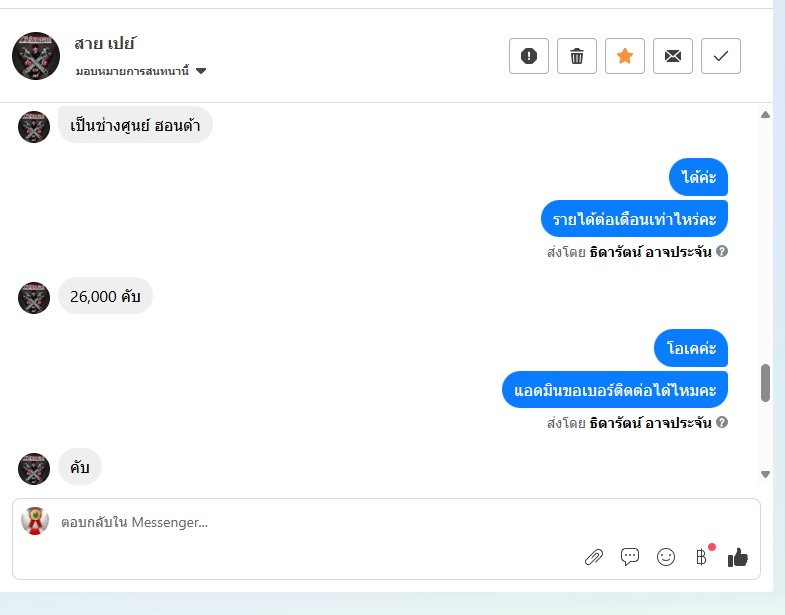Viewport: 785px width, 615px height.
Task: Click scrollbar up arrow in chat
Action: tap(765, 115)
